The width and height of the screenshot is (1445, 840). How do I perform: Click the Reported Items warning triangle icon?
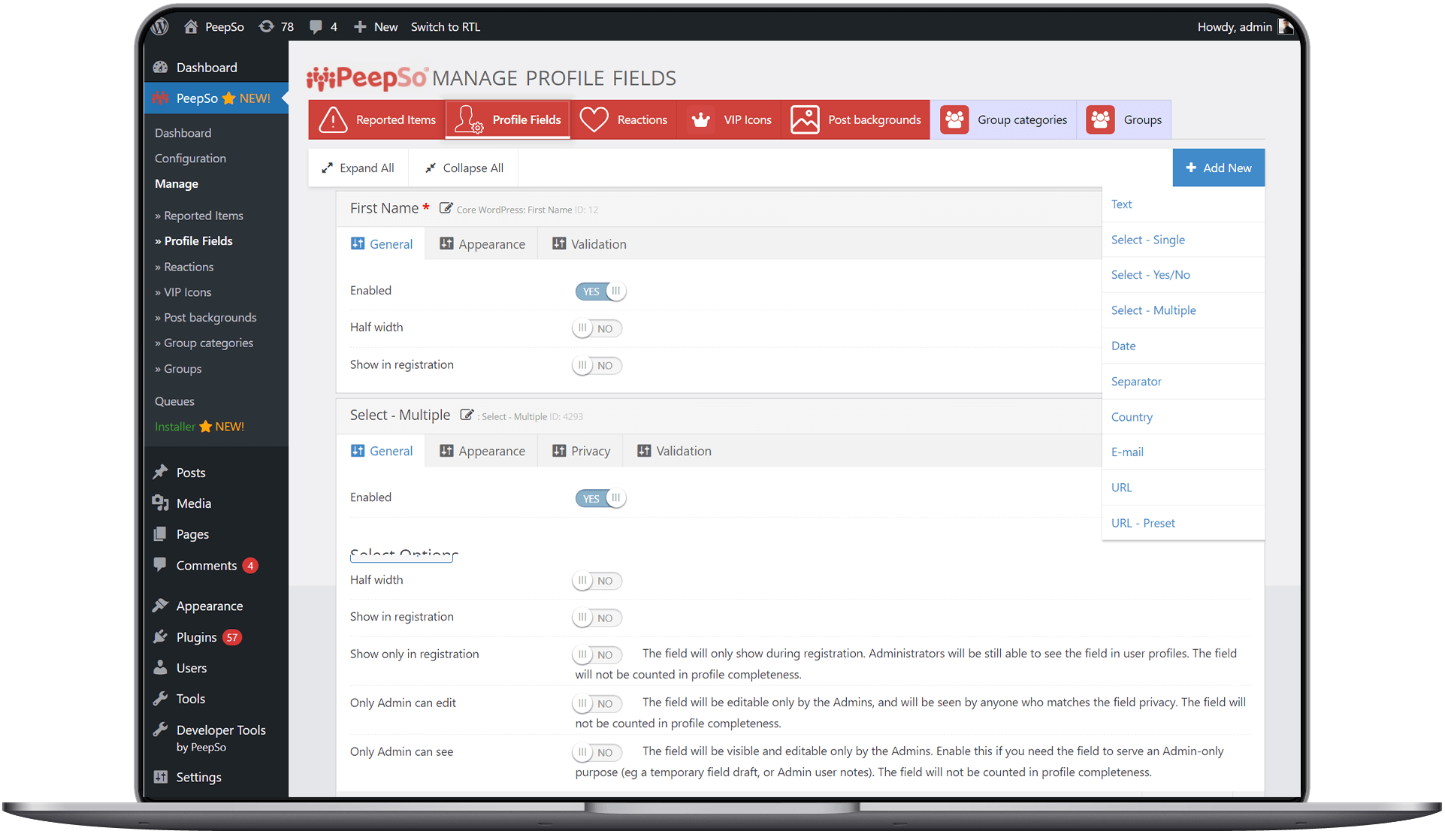[x=333, y=119]
